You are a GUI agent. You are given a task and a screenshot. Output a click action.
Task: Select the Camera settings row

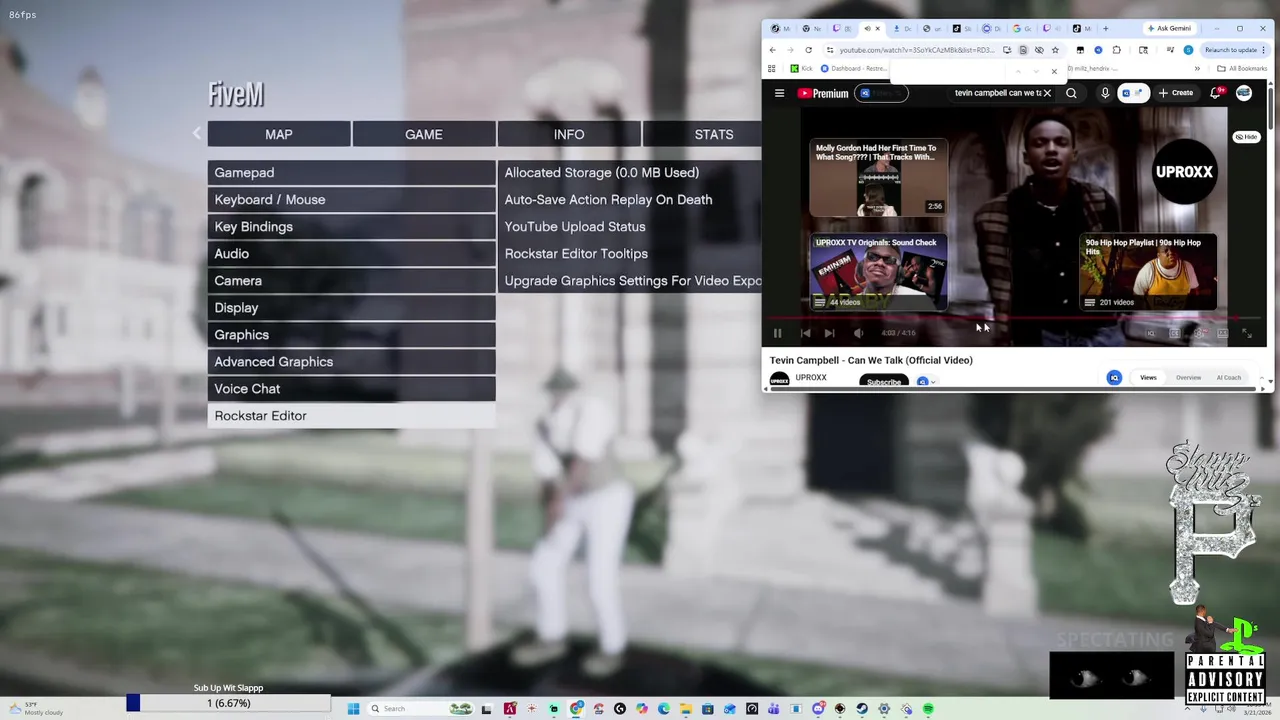pyautogui.click(x=351, y=281)
